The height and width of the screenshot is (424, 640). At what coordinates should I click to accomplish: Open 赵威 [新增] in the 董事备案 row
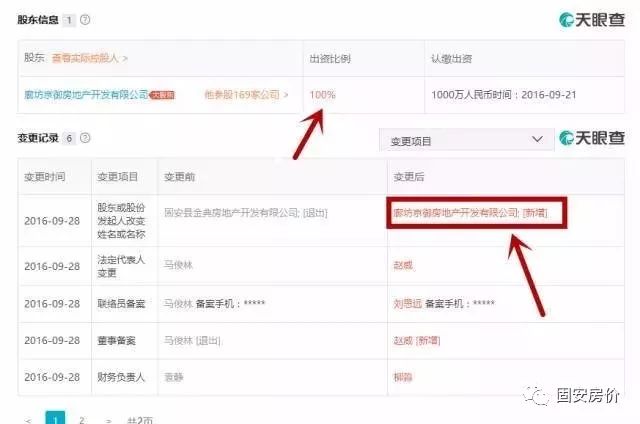416,340
